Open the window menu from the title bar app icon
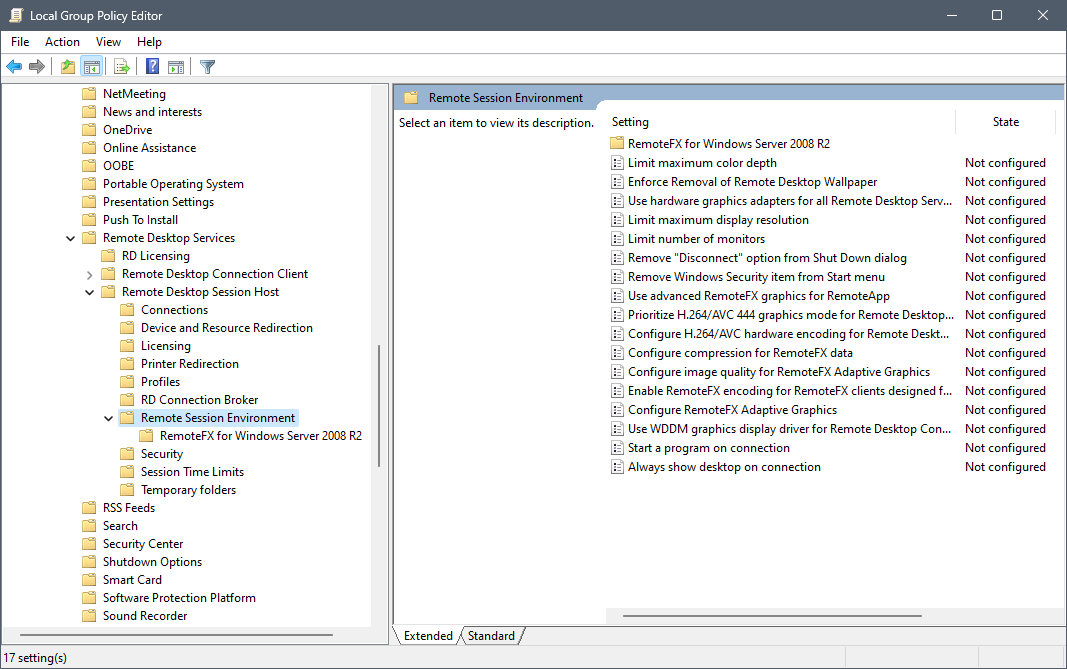The image size is (1067, 669). (x=16, y=15)
